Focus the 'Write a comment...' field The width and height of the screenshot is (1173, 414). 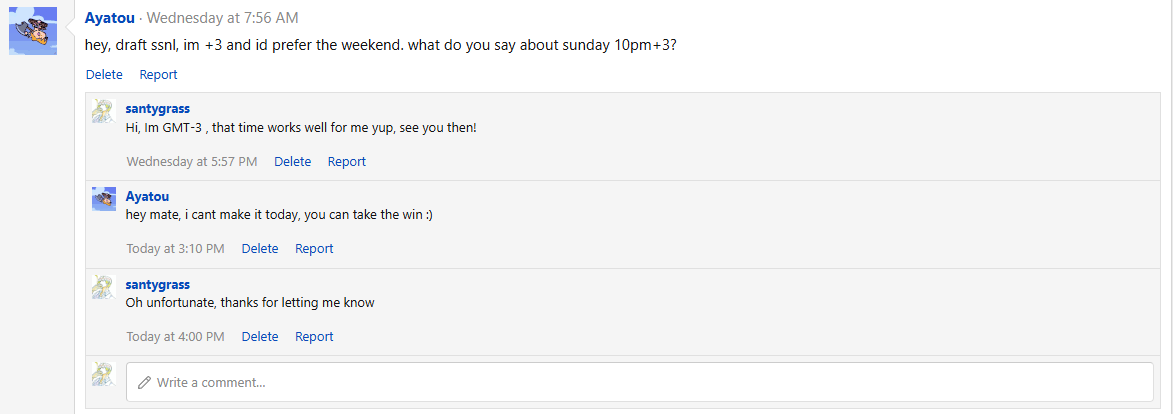640,382
